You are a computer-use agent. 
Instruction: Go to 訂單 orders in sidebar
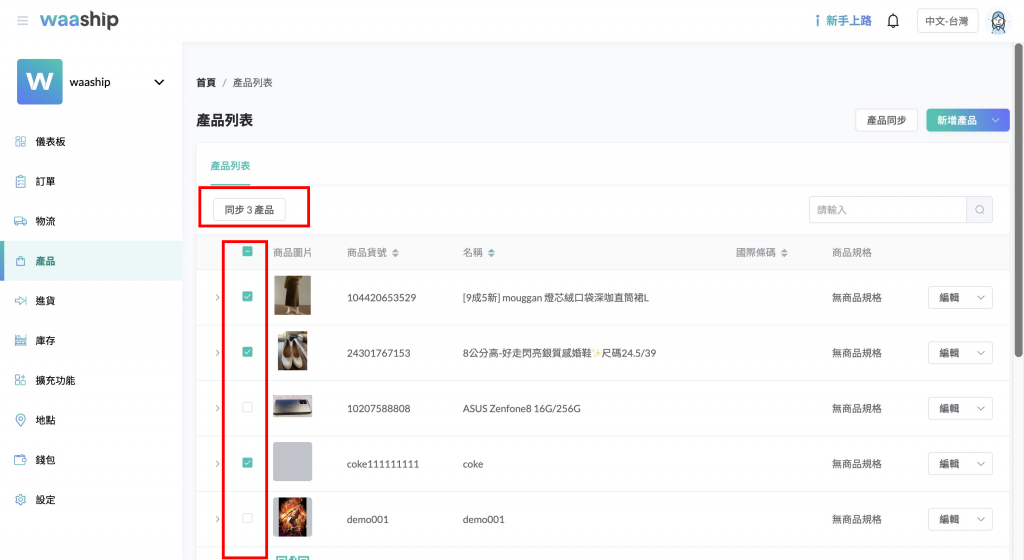tap(45, 182)
